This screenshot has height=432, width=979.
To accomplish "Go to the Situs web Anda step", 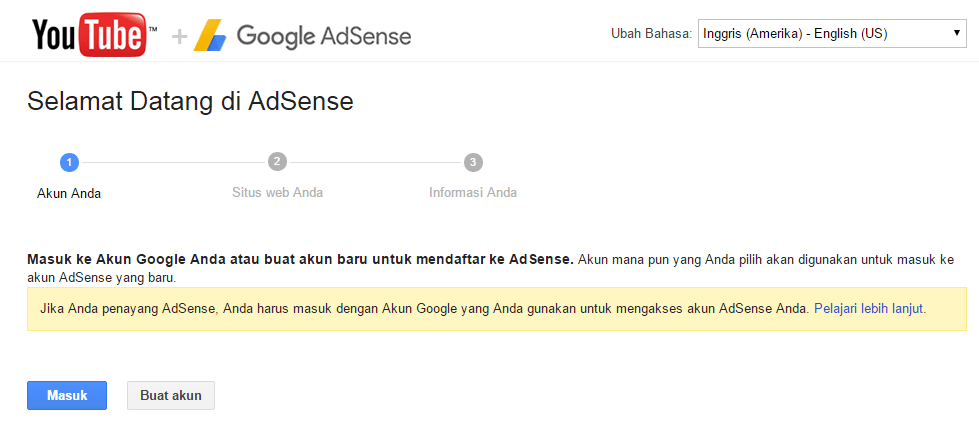I will (277, 192).
